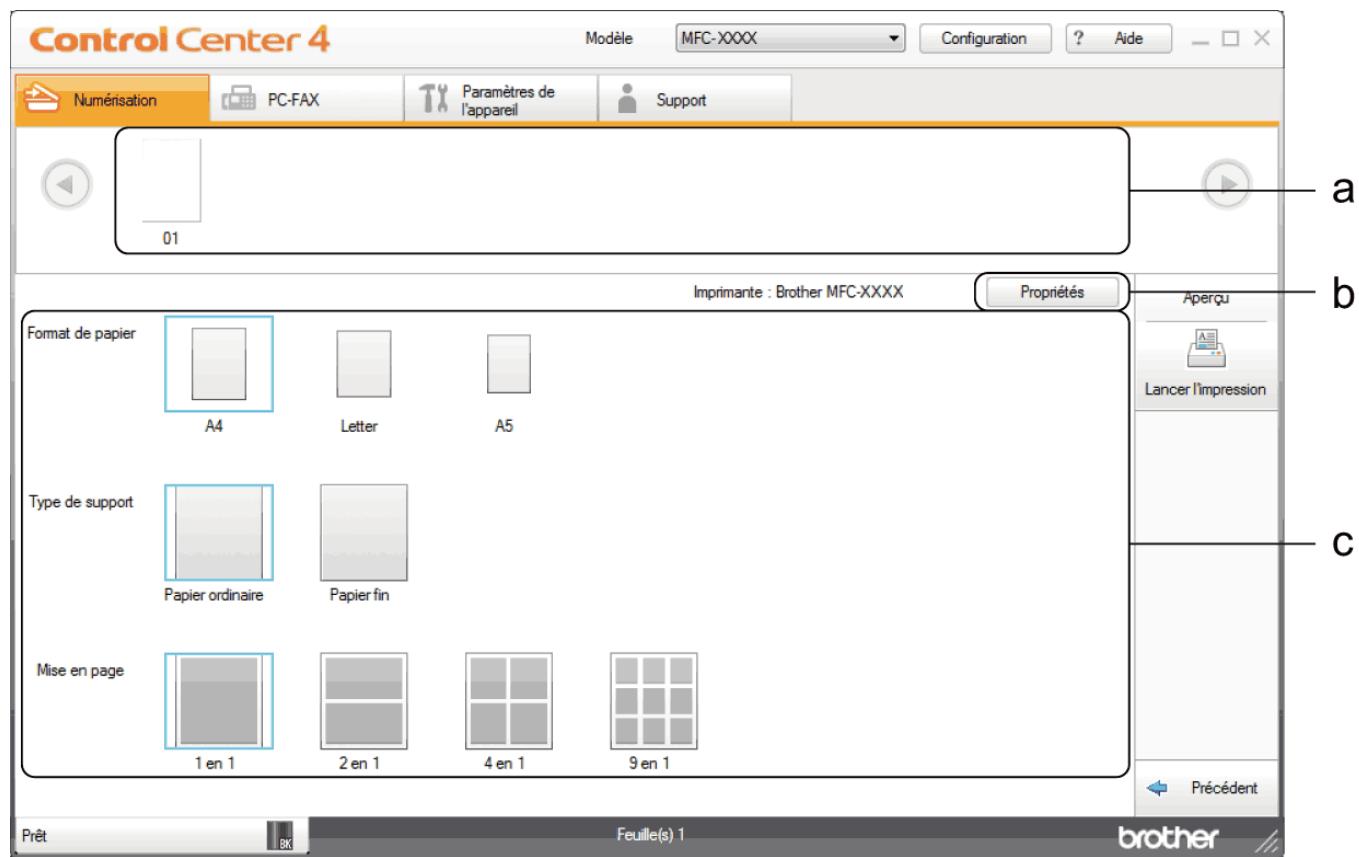The image size is (1359, 857).
Task: Select Papier ordinaire media type
Action: click(218, 532)
